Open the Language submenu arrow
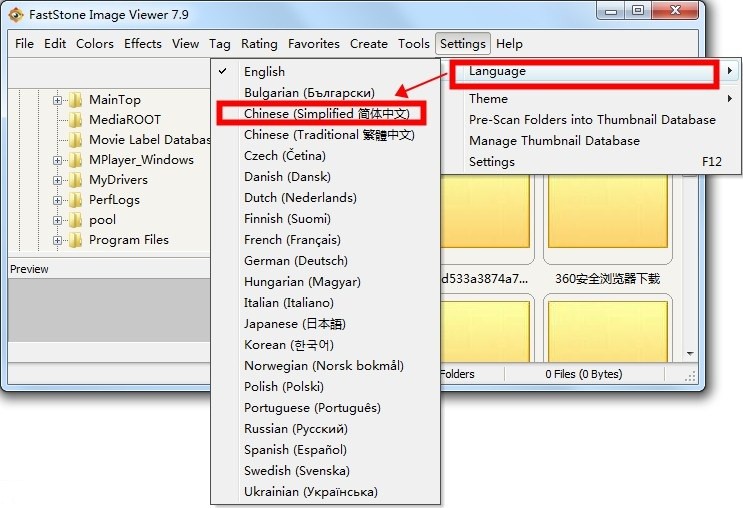Screen dimensions: 743x508 tap(730, 71)
